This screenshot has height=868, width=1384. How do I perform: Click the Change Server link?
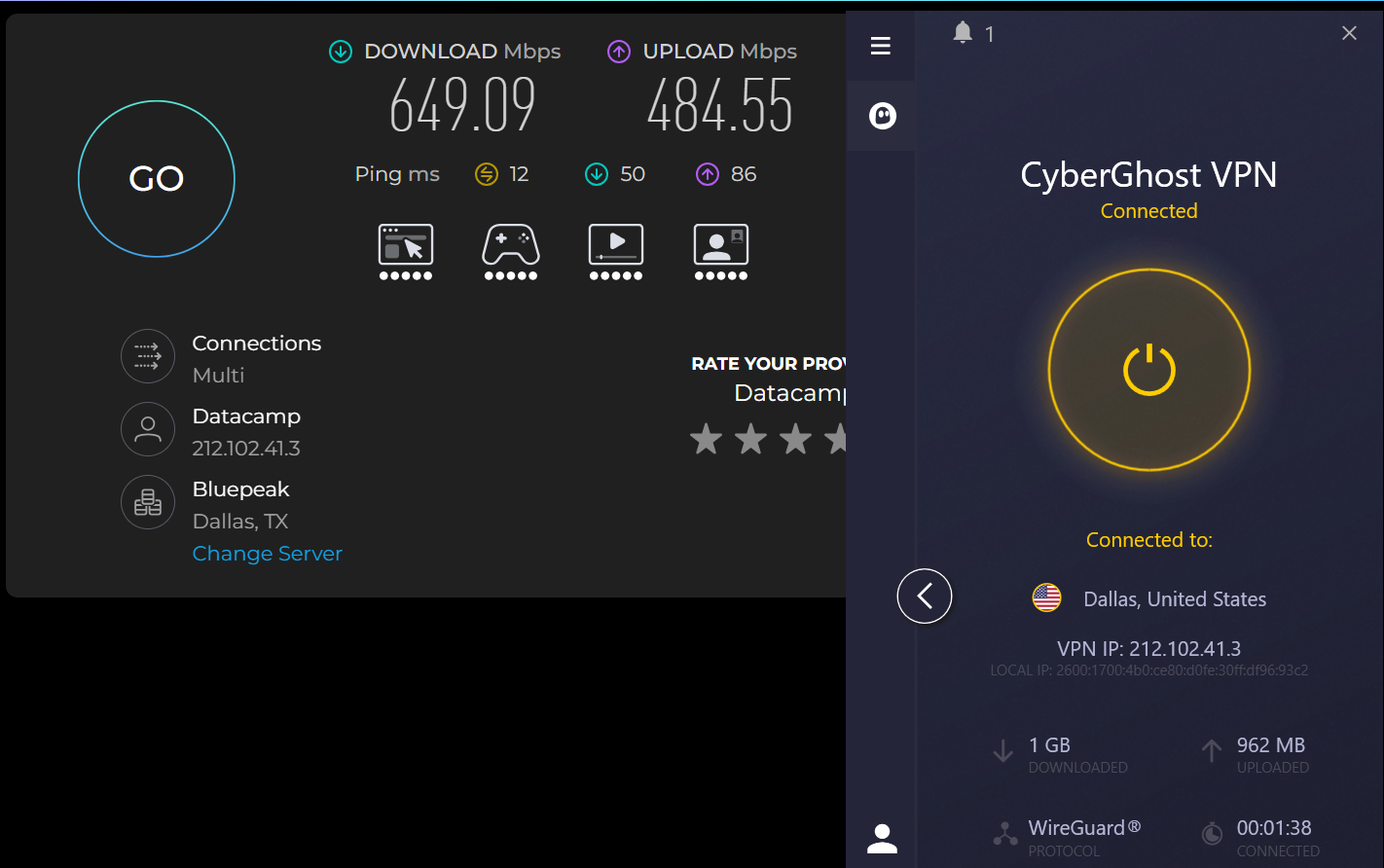pyautogui.click(x=268, y=554)
